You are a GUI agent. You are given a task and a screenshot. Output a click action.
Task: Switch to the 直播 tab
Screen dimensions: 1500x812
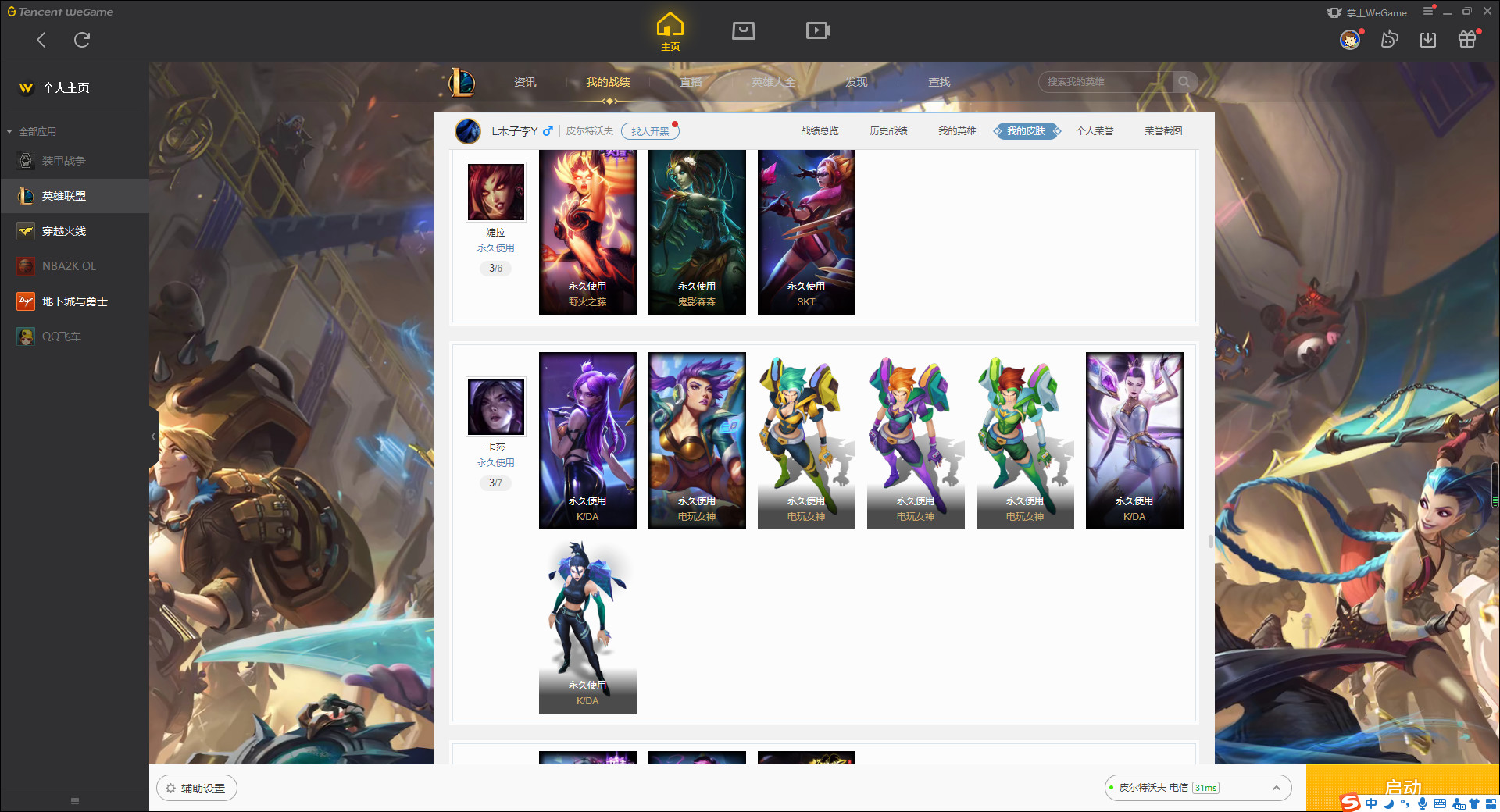[x=691, y=82]
